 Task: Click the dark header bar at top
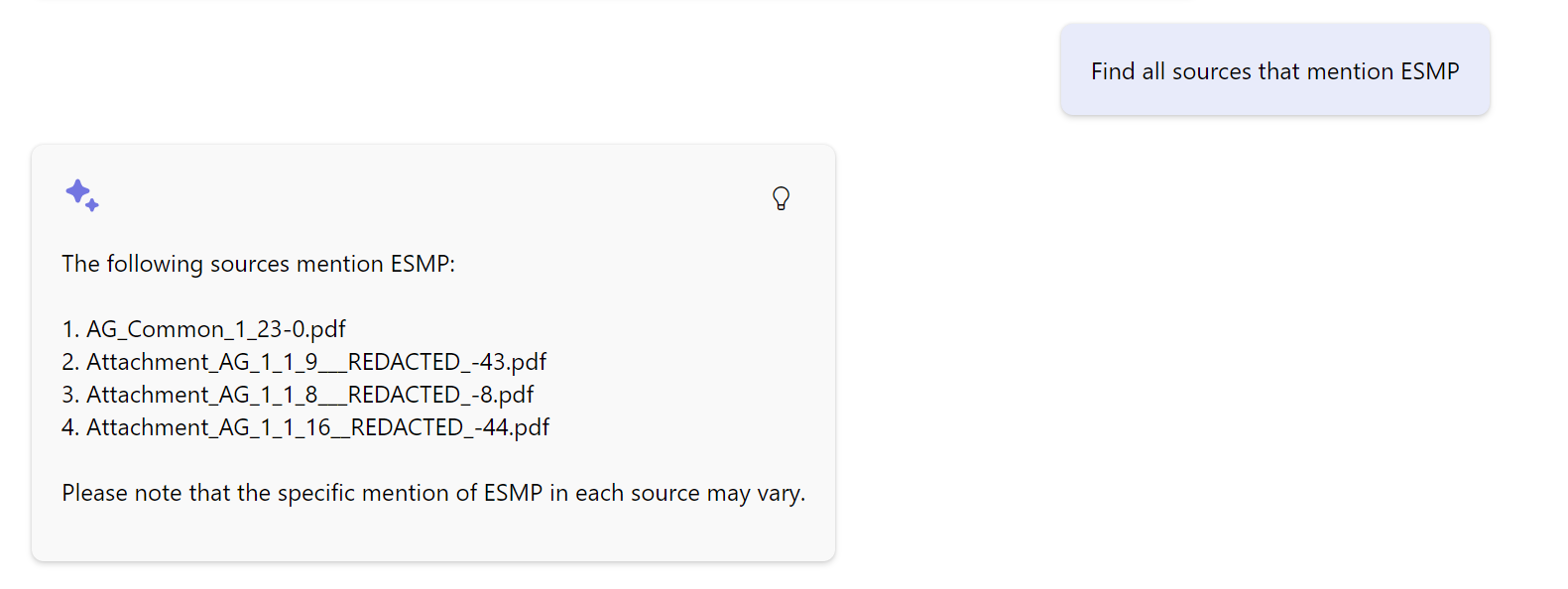[595, 5]
